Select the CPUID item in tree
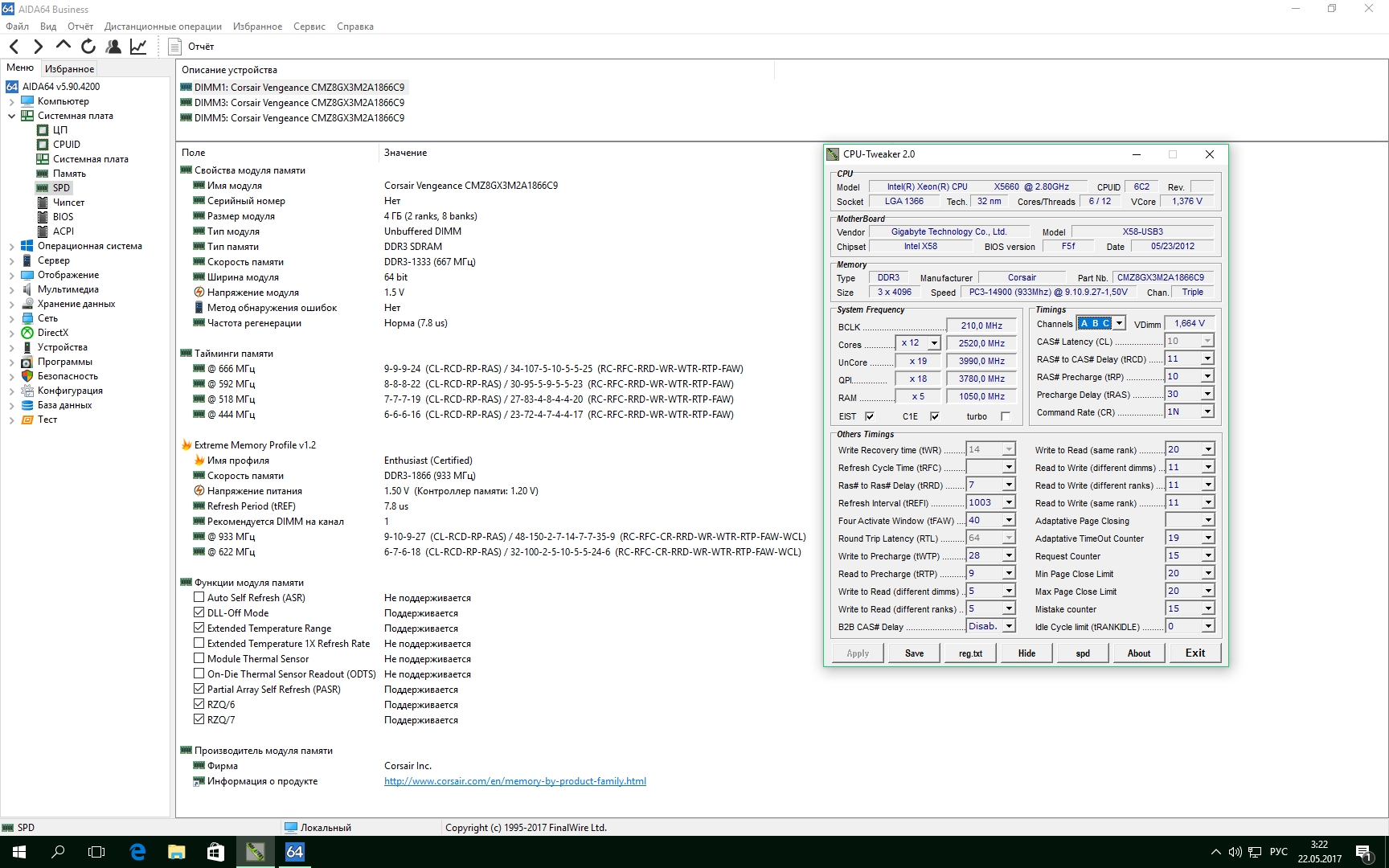 pos(66,145)
